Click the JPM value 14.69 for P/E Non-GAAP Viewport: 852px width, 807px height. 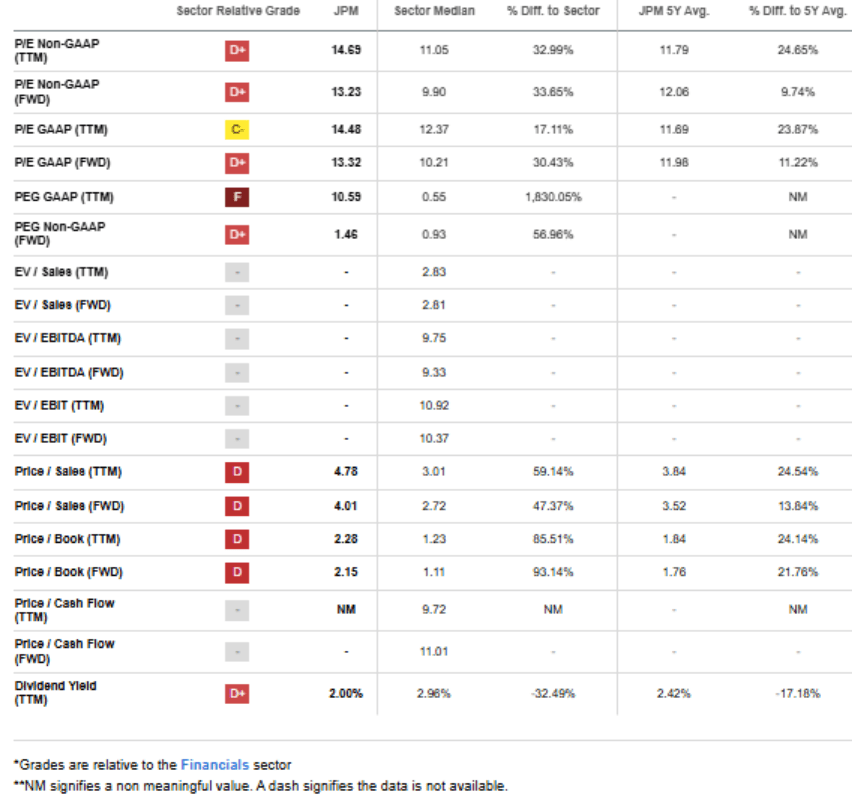(x=346, y=50)
